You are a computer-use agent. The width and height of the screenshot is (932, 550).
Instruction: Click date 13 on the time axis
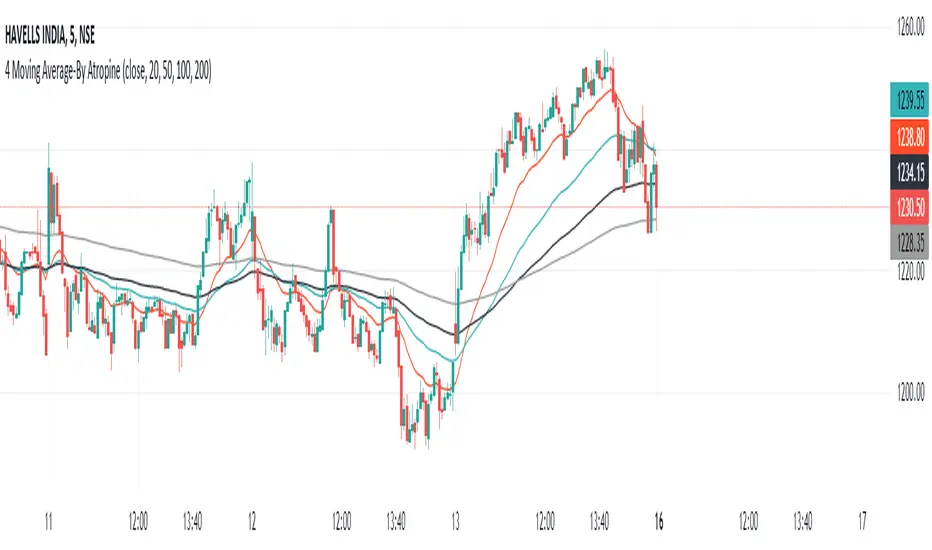[455, 521]
